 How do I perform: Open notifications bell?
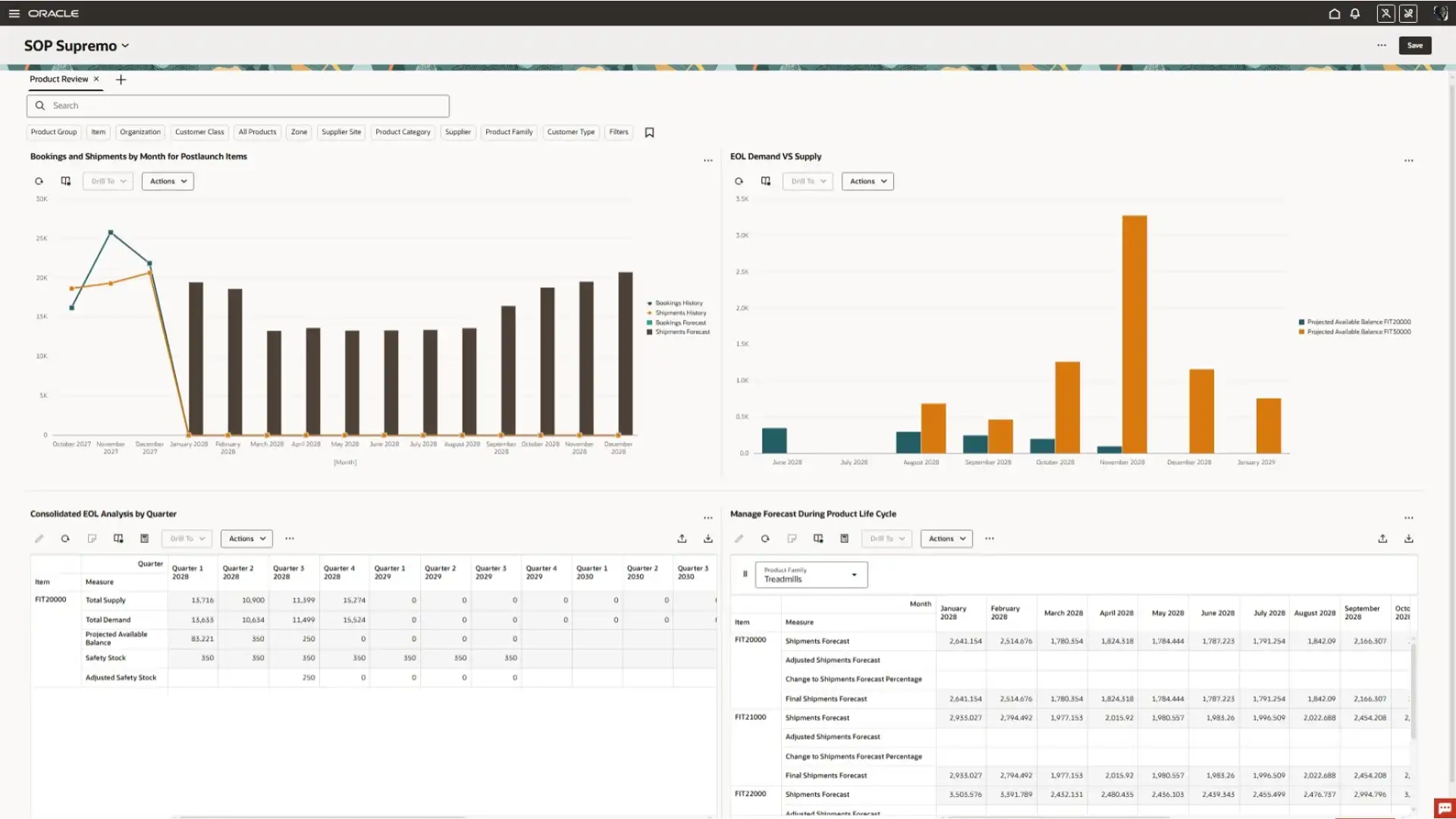[1354, 14]
